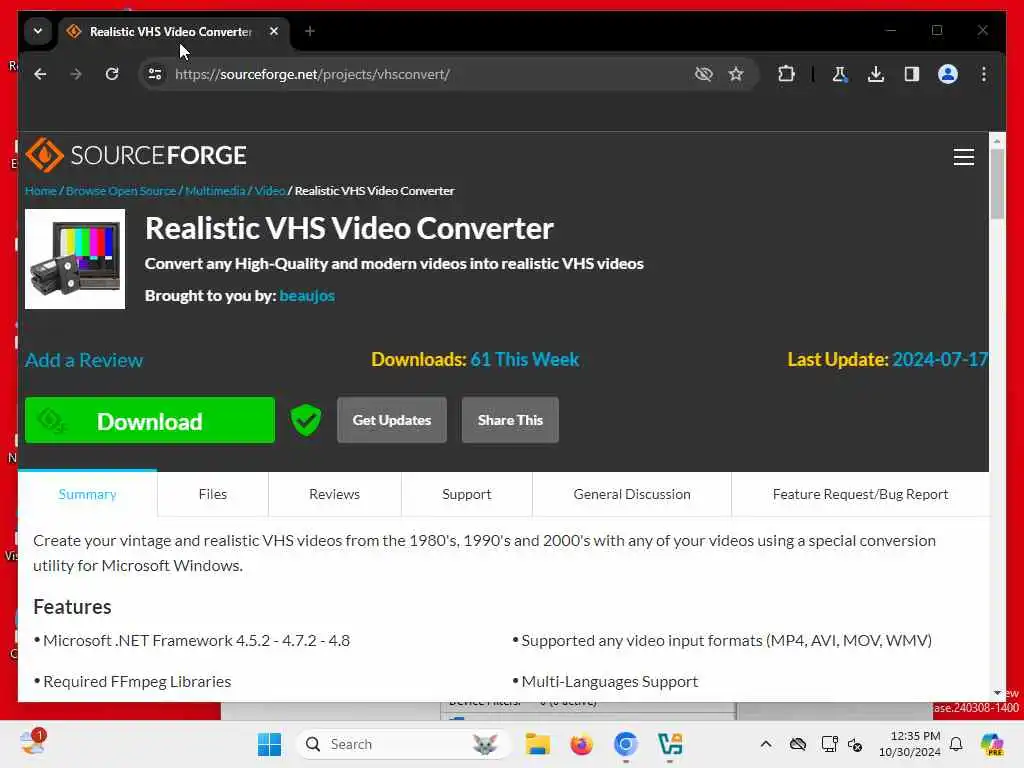
Task: Open Chrome Labs flask icon
Action: pos(840,74)
